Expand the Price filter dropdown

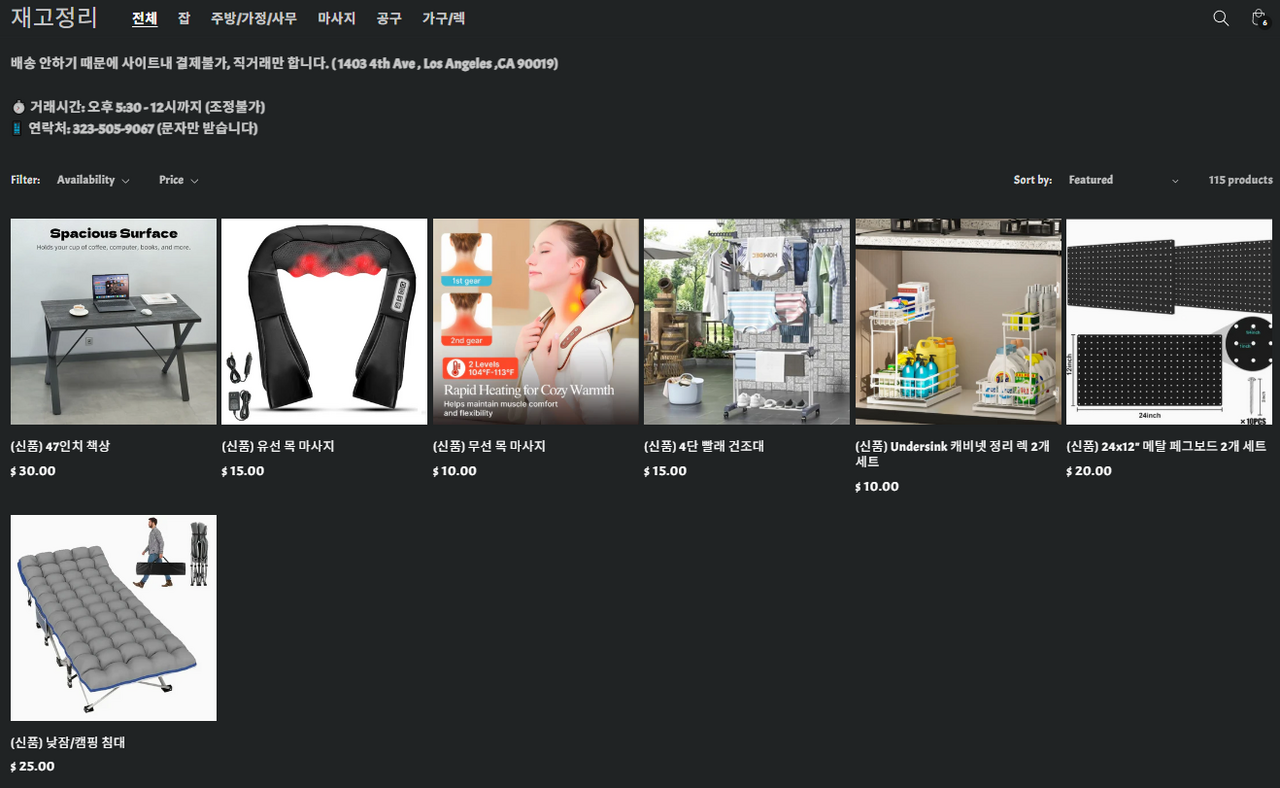(x=178, y=180)
